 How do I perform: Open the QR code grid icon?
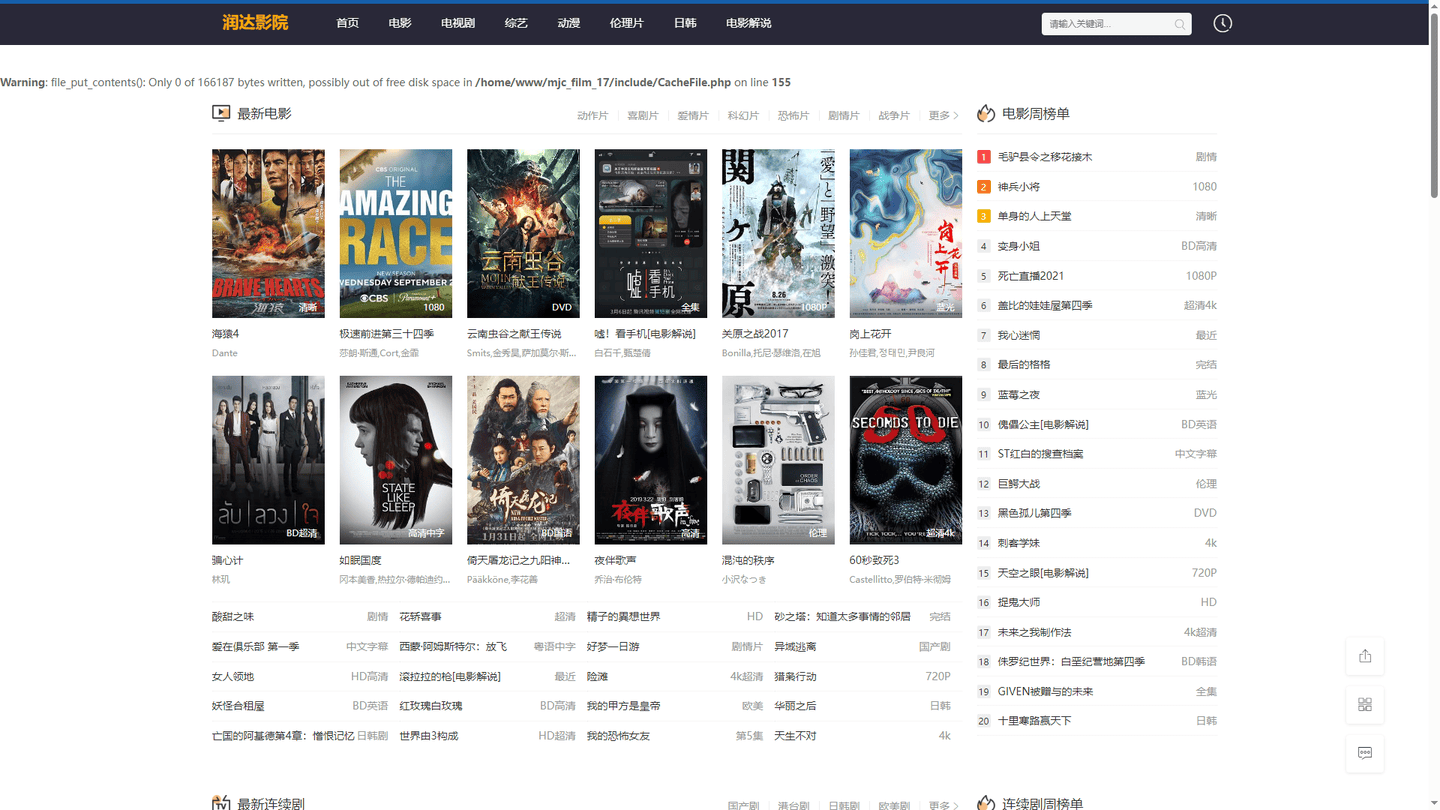(x=1365, y=704)
